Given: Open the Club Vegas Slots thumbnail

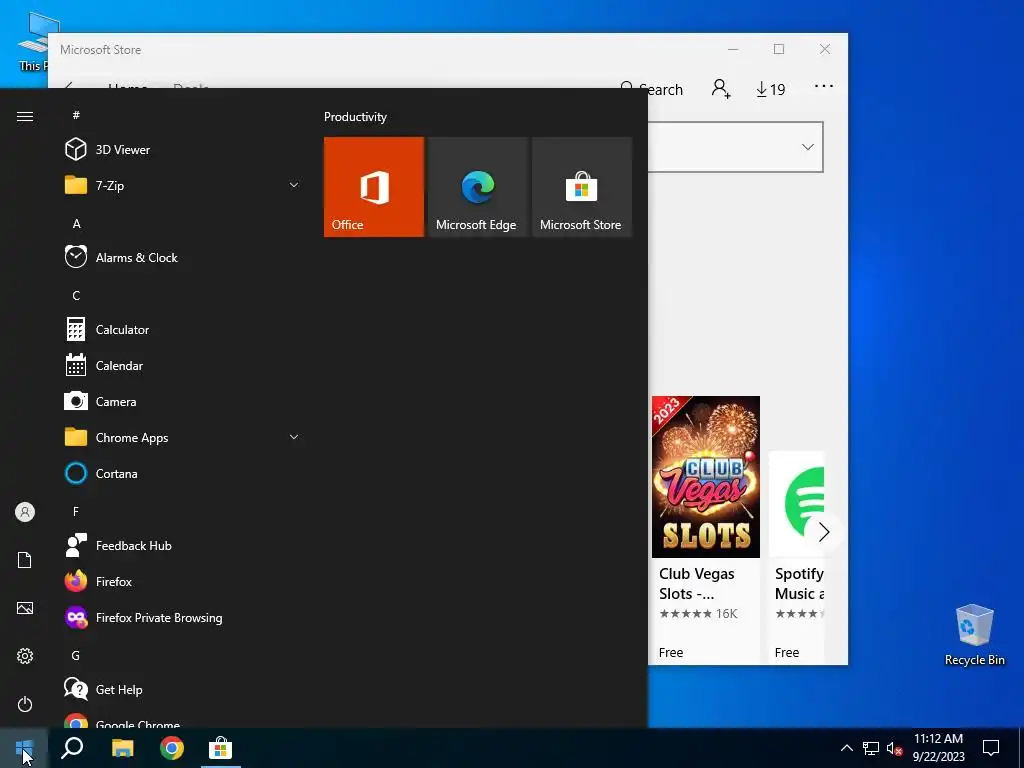Looking at the screenshot, I should pos(705,477).
